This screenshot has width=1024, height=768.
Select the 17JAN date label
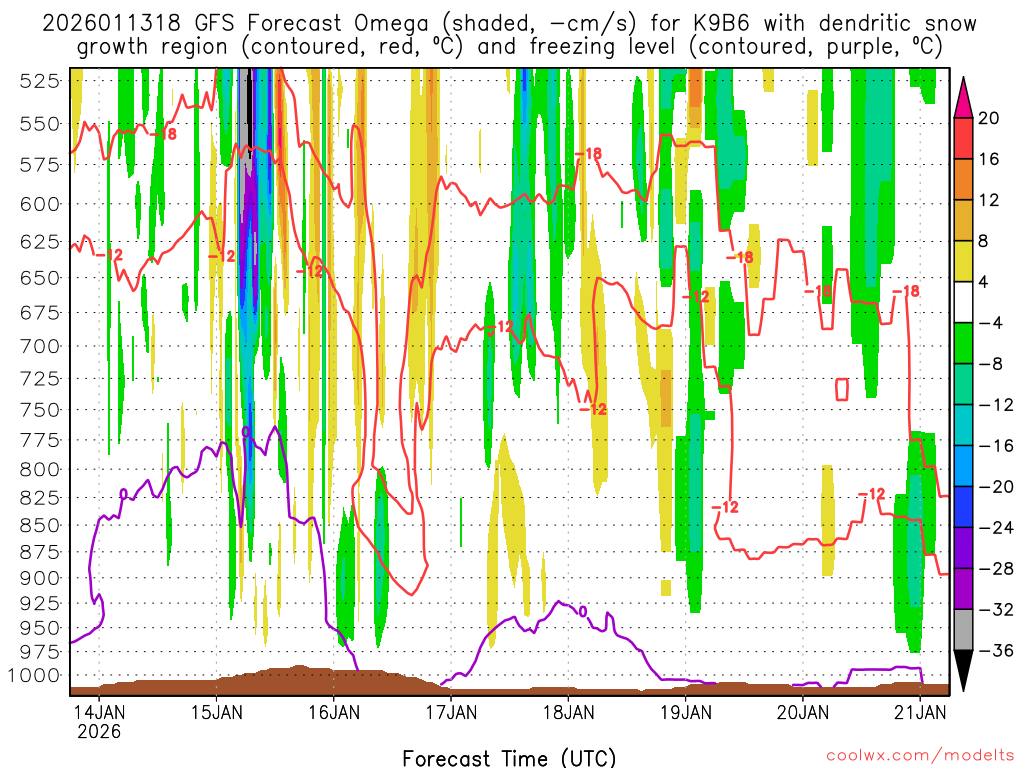pos(451,712)
